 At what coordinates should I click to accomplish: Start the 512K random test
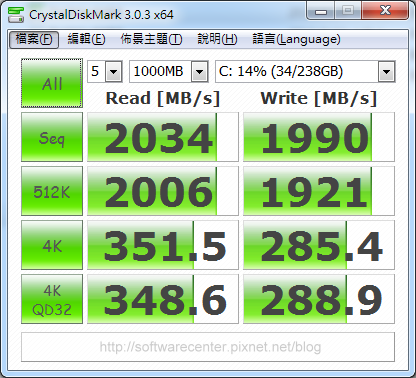(x=52, y=191)
